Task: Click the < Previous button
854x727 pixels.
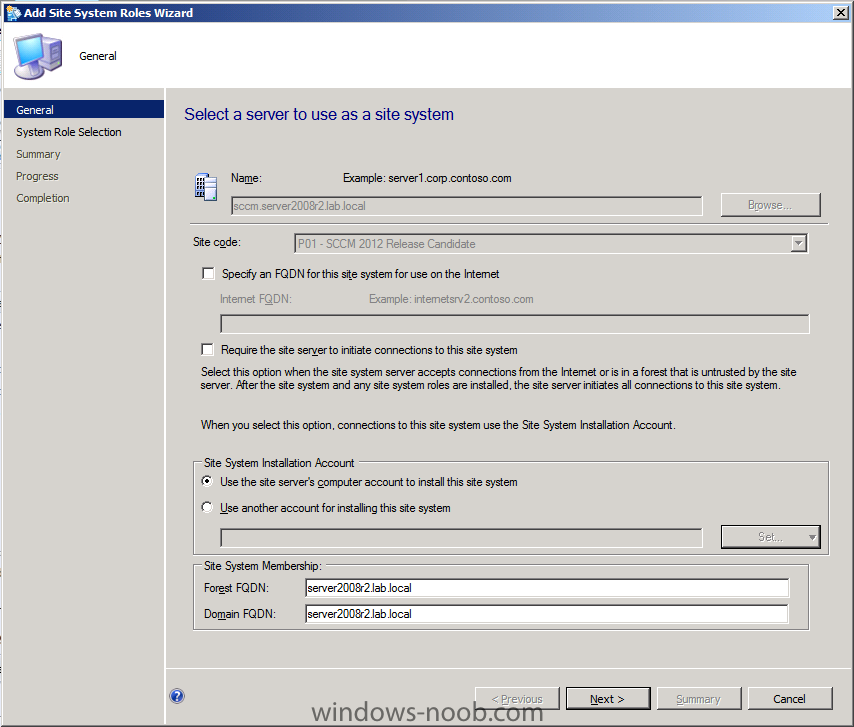Action: pos(517,699)
